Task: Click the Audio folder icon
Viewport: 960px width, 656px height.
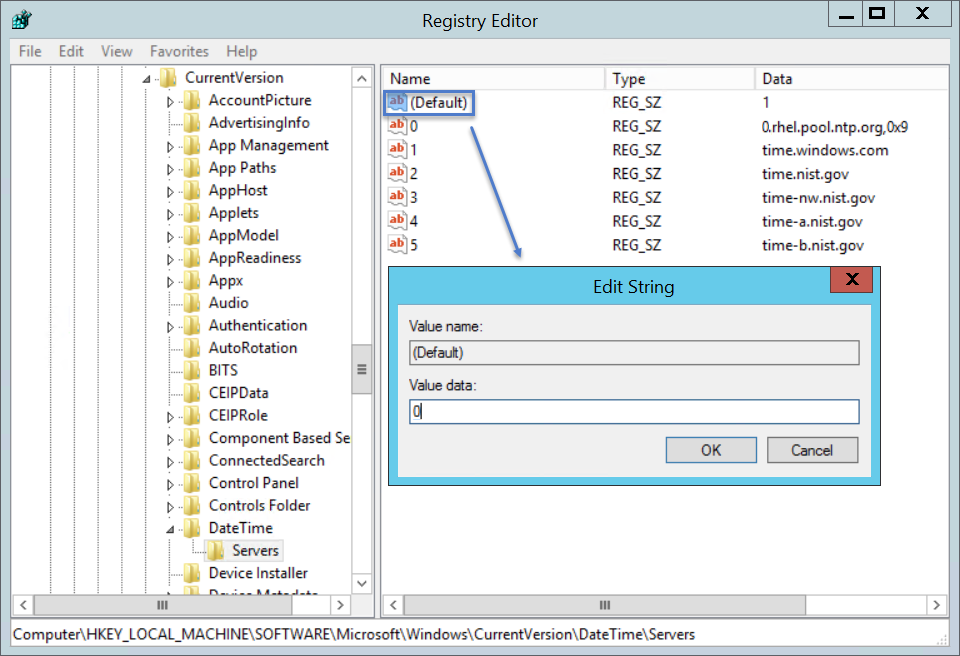Action: (x=194, y=302)
